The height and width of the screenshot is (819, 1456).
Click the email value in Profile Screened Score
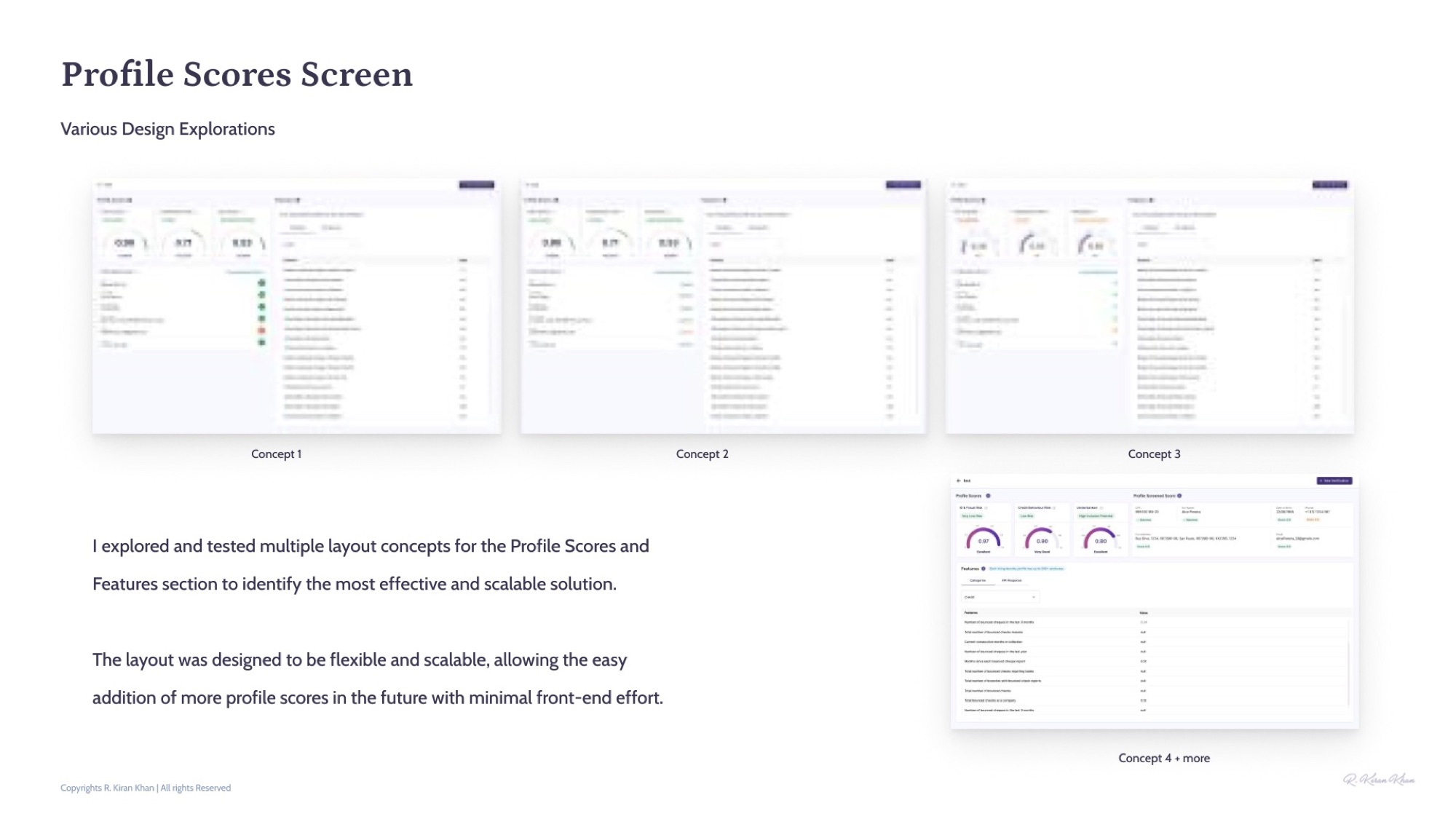click(x=1298, y=539)
